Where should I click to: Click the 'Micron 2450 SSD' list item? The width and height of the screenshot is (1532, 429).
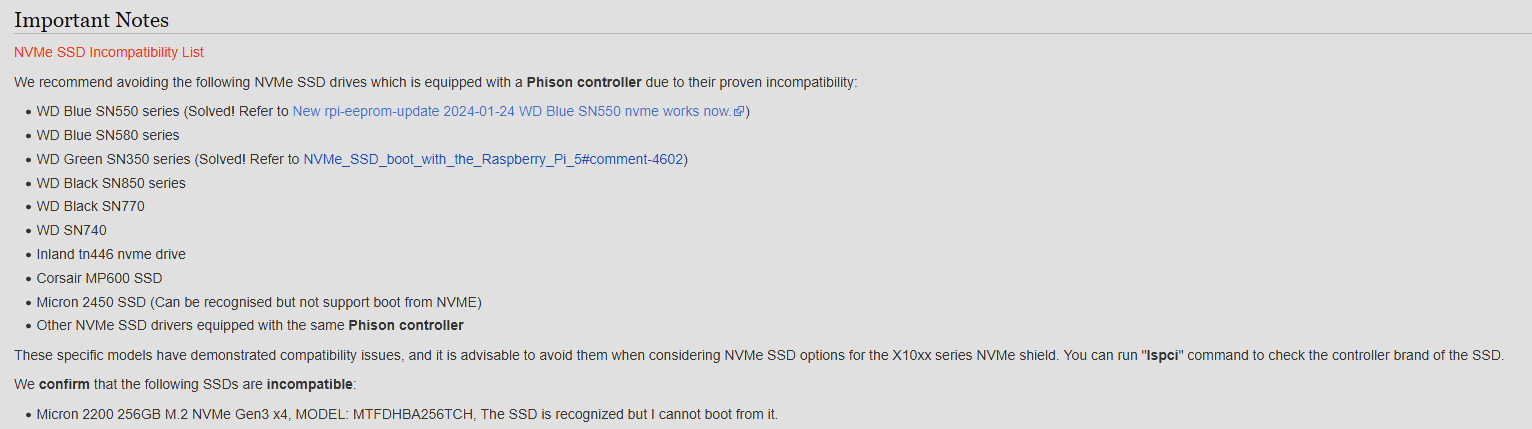pyautogui.click(x=260, y=302)
